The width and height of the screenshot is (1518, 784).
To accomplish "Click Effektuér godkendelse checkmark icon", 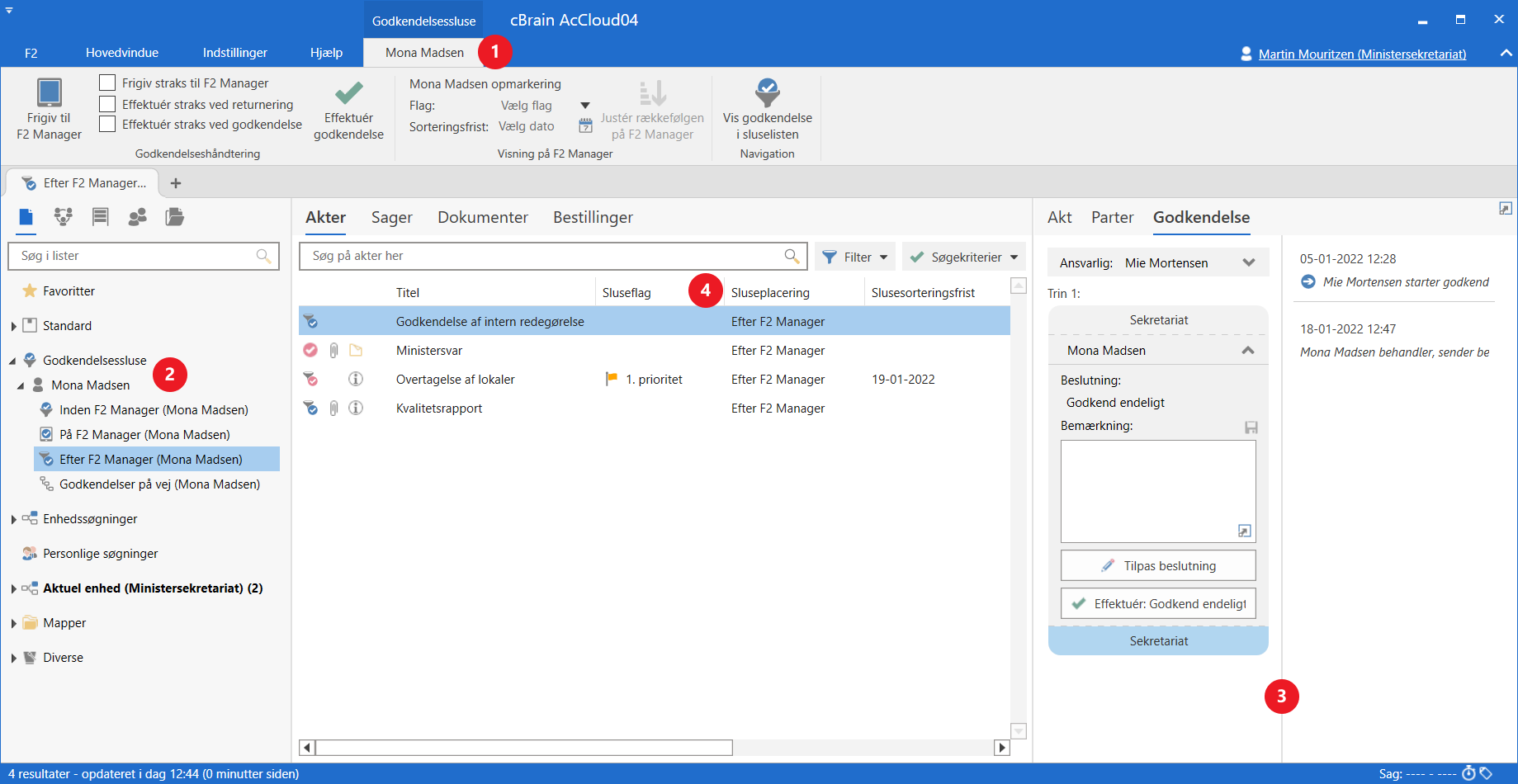I will (x=348, y=92).
